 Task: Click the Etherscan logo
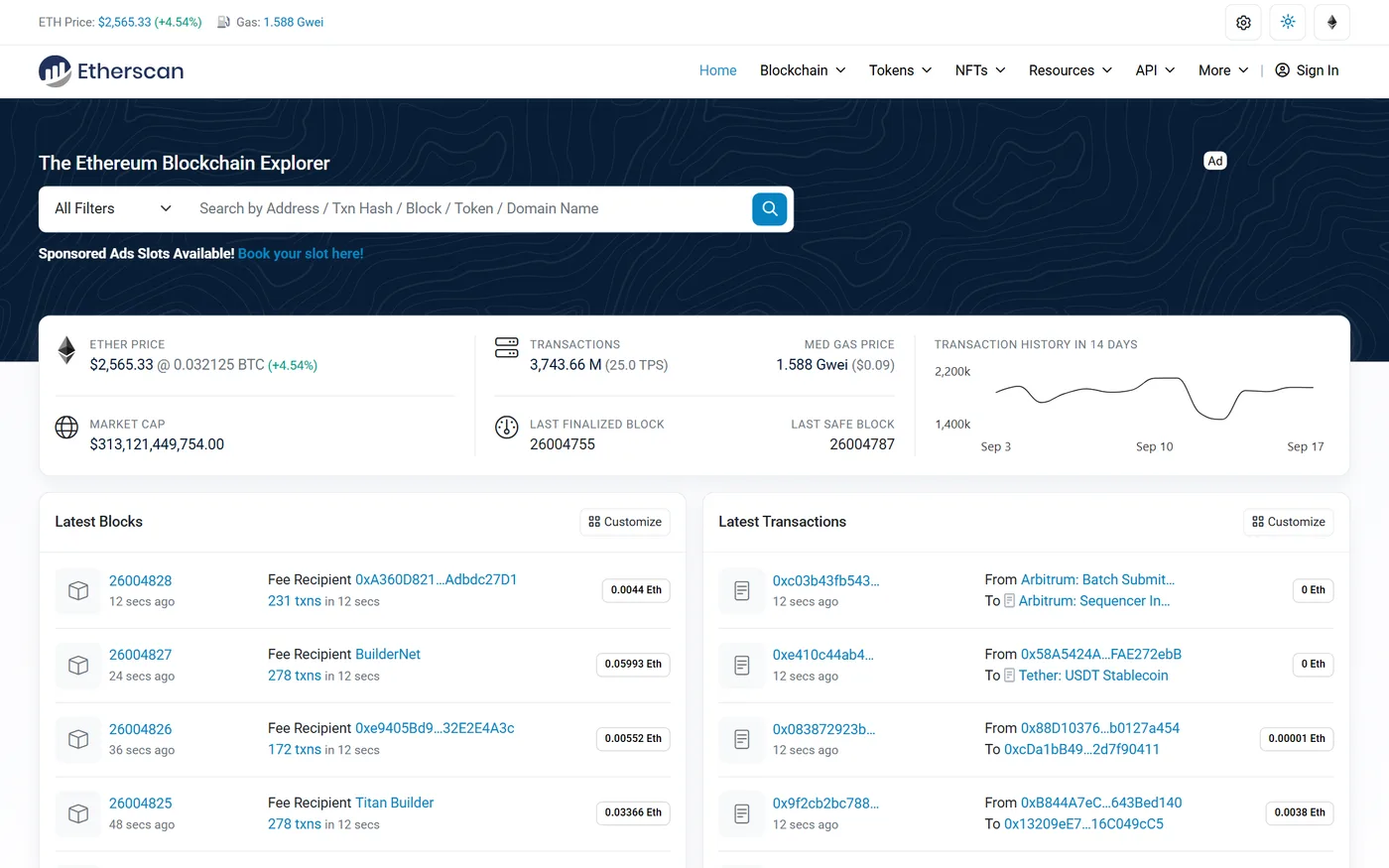coord(111,70)
